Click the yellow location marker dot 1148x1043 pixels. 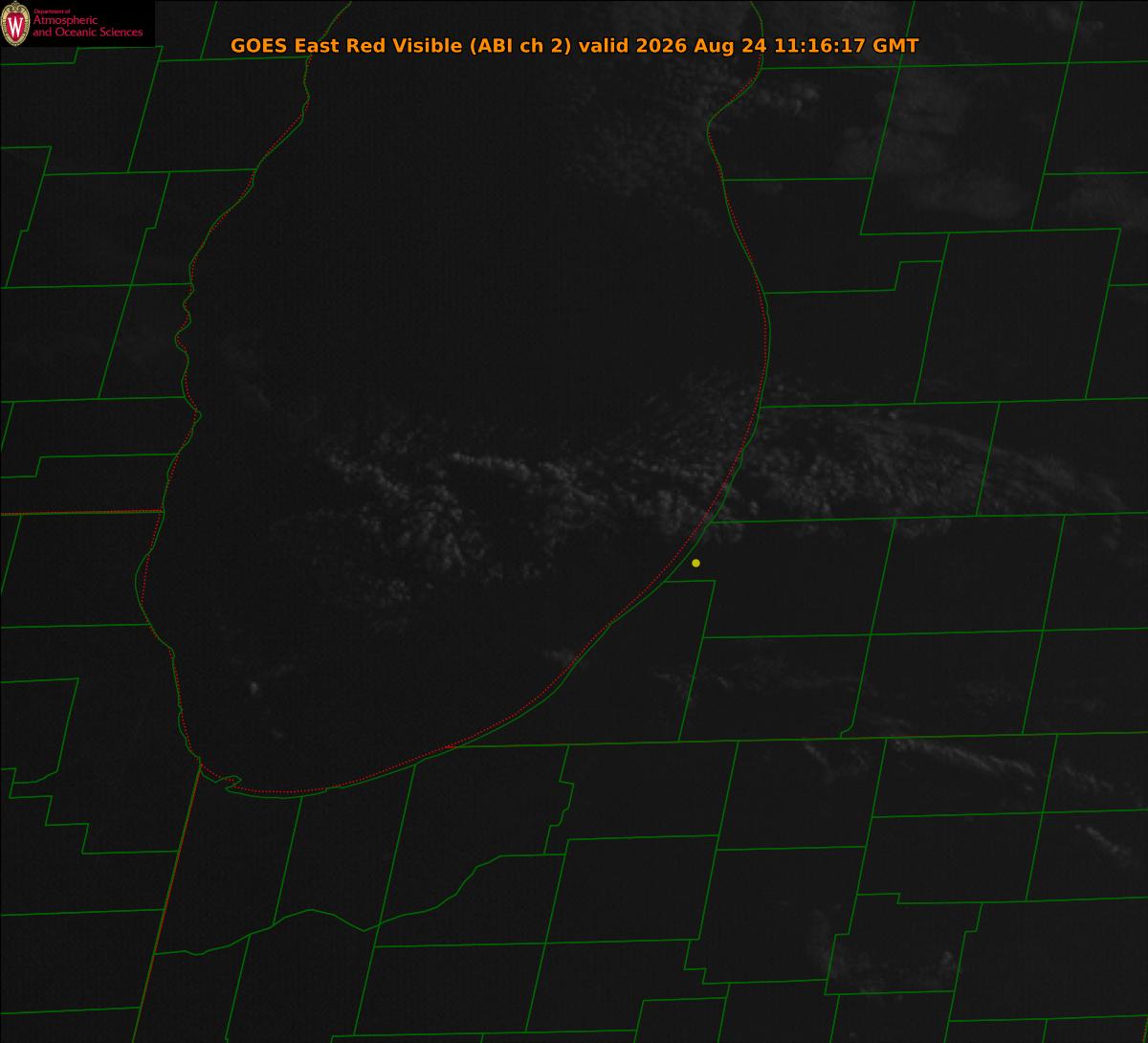(x=695, y=563)
